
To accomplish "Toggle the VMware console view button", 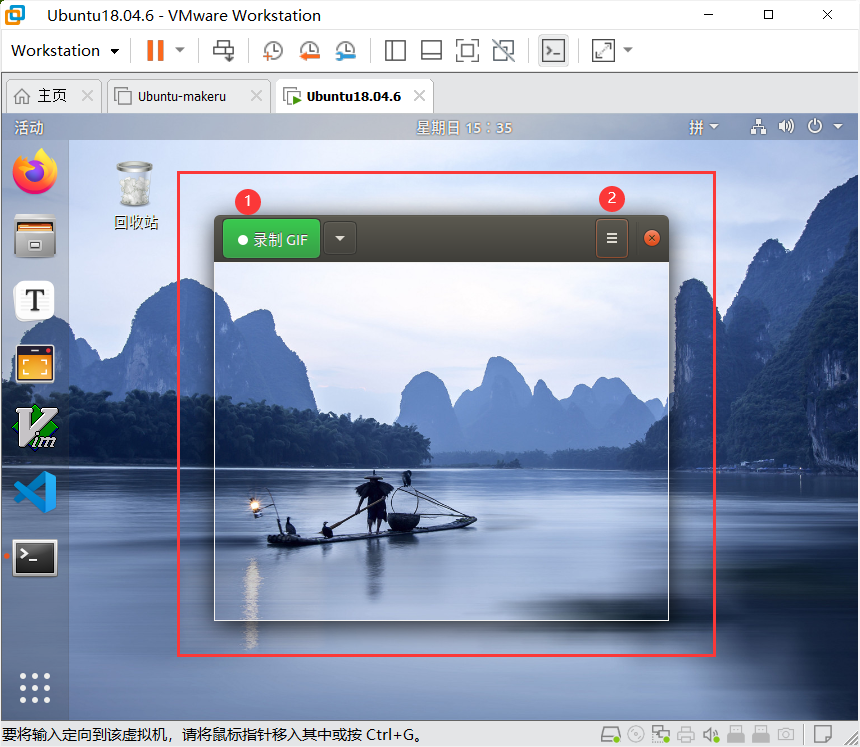I will pos(553,50).
